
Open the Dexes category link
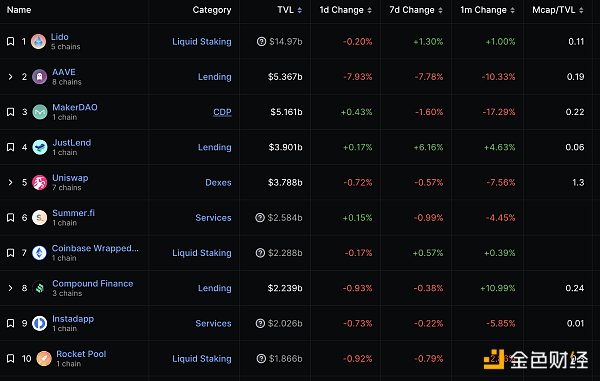click(218, 182)
